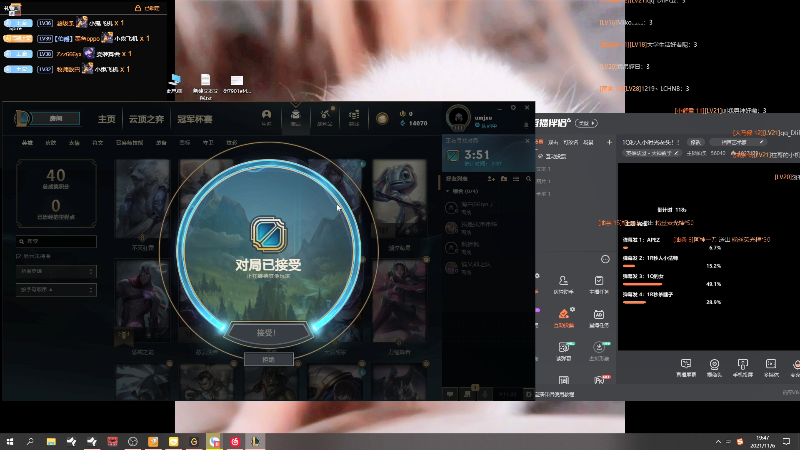This screenshot has height=450, width=800.
Task: Open the 冠军杯赛 Clash tab
Action: click(194, 119)
